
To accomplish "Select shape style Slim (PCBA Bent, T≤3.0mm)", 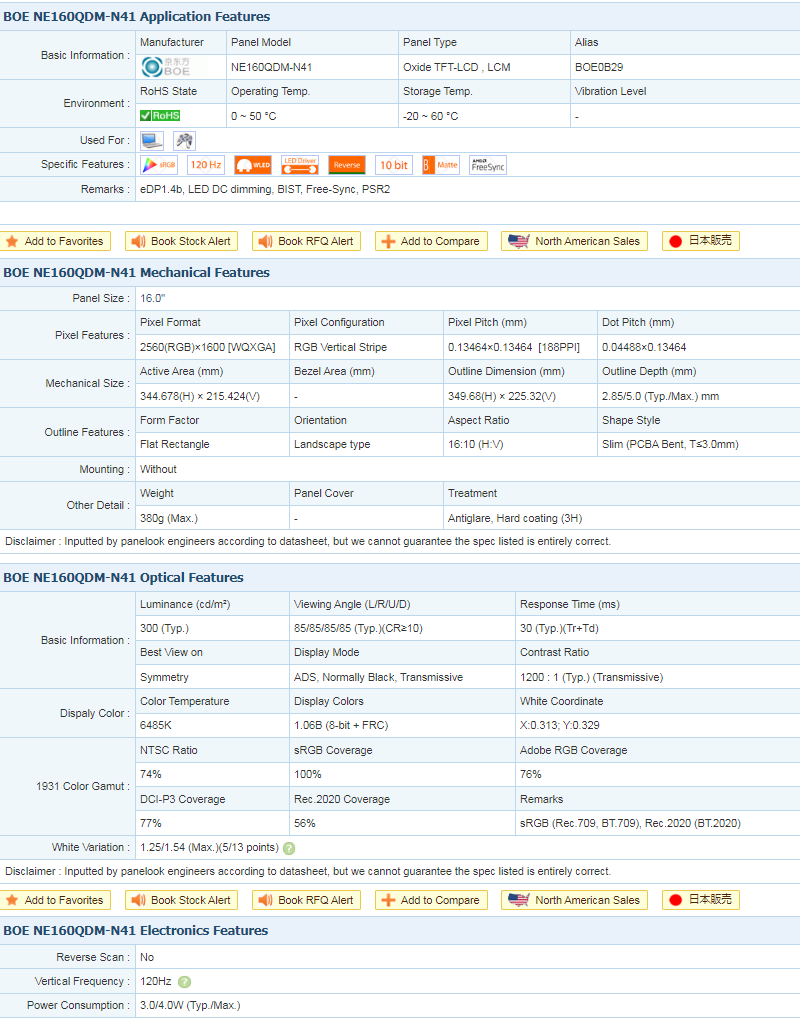I will coord(670,444).
